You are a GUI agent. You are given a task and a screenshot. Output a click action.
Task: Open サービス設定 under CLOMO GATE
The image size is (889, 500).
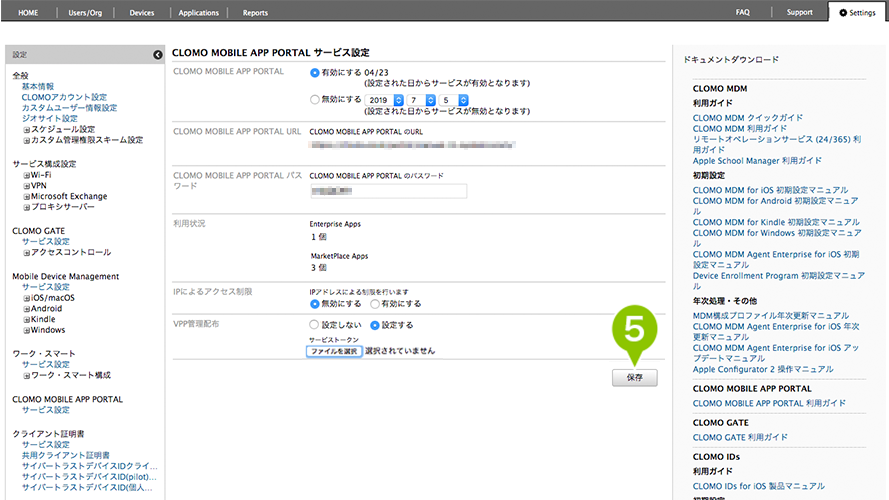[x=45, y=241]
